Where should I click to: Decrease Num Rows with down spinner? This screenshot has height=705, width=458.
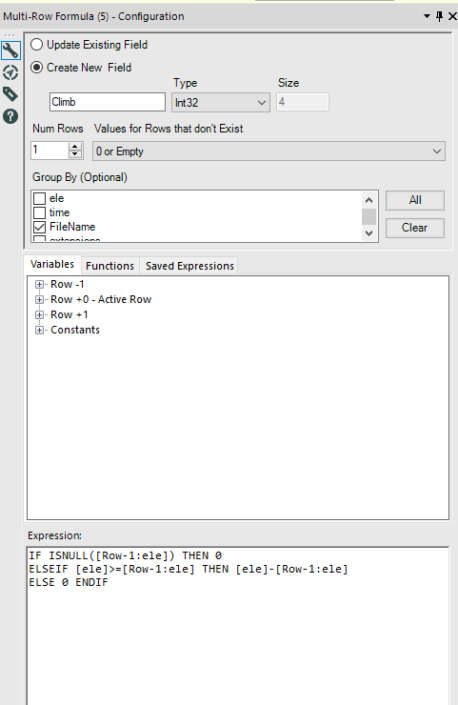(x=75, y=154)
